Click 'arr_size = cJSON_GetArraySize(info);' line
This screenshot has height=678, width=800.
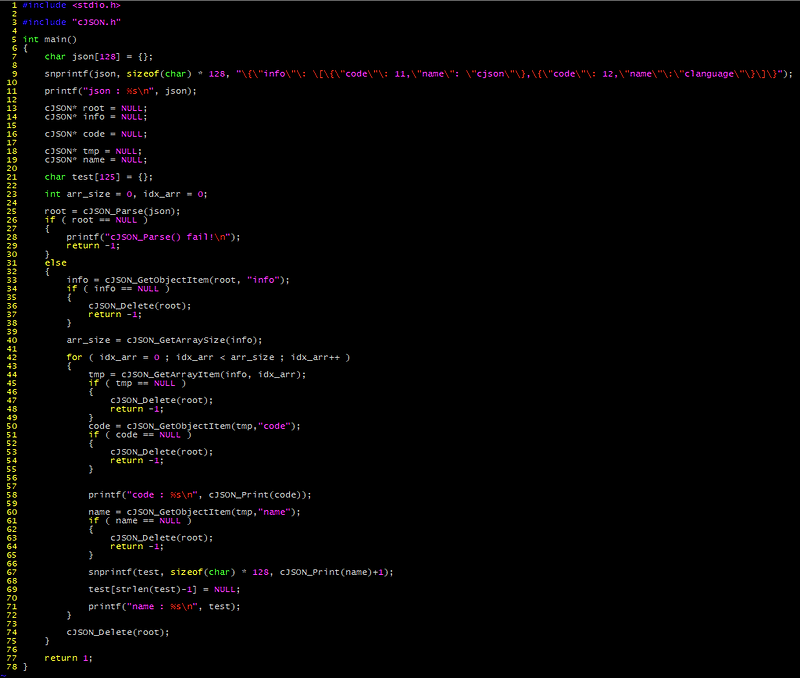(164, 340)
